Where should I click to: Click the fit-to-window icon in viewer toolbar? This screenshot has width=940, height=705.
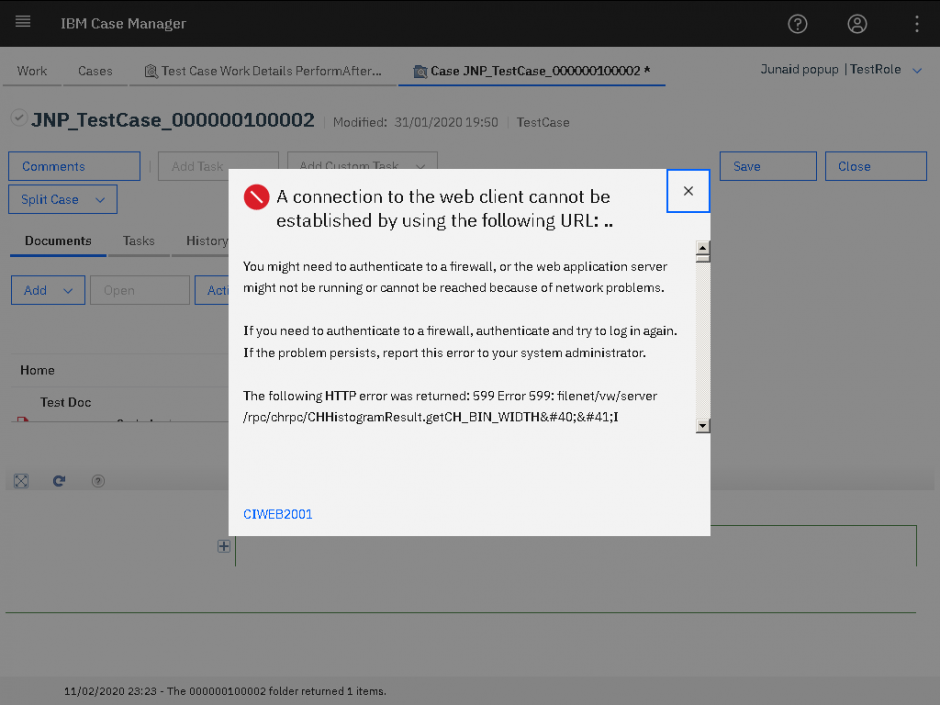click(x=21, y=481)
